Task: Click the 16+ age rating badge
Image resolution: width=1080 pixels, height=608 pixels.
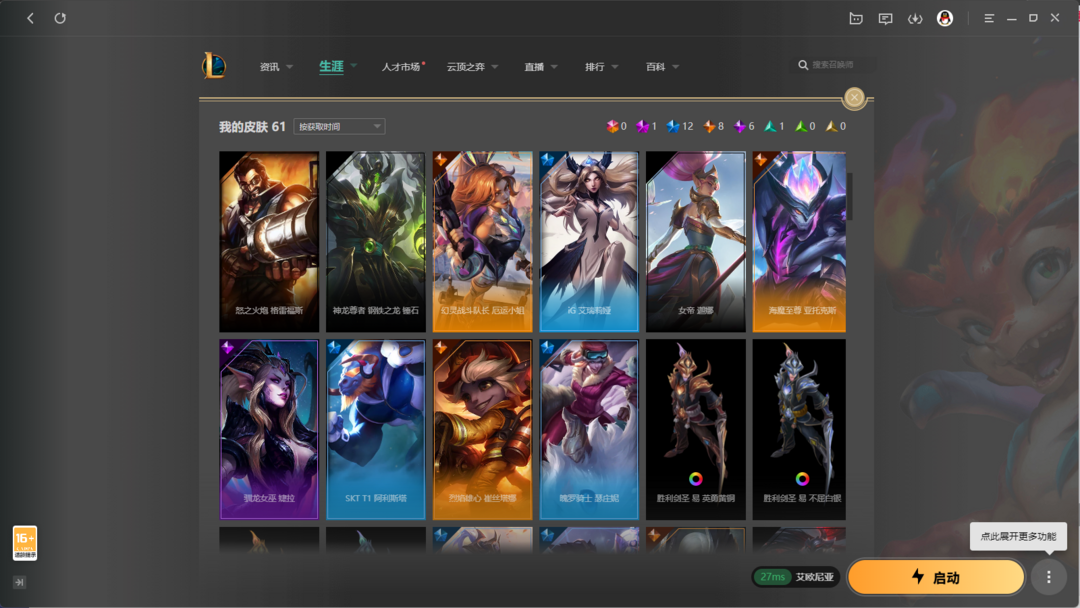Action: click(25, 543)
